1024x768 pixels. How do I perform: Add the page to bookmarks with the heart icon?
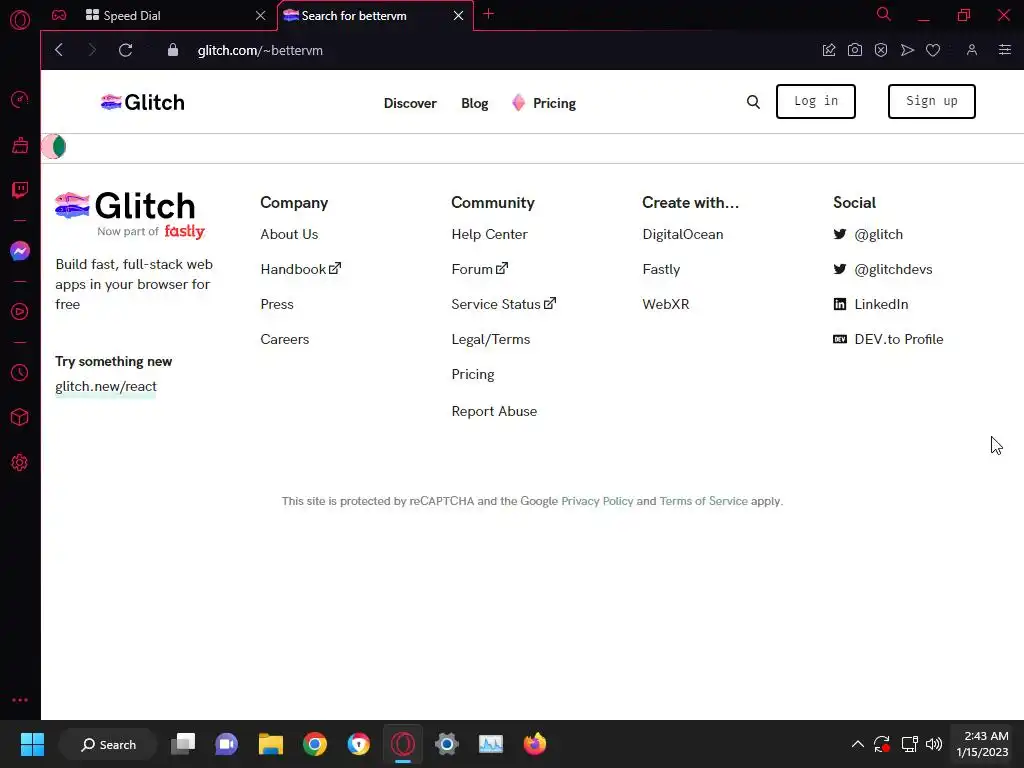tap(933, 50)
